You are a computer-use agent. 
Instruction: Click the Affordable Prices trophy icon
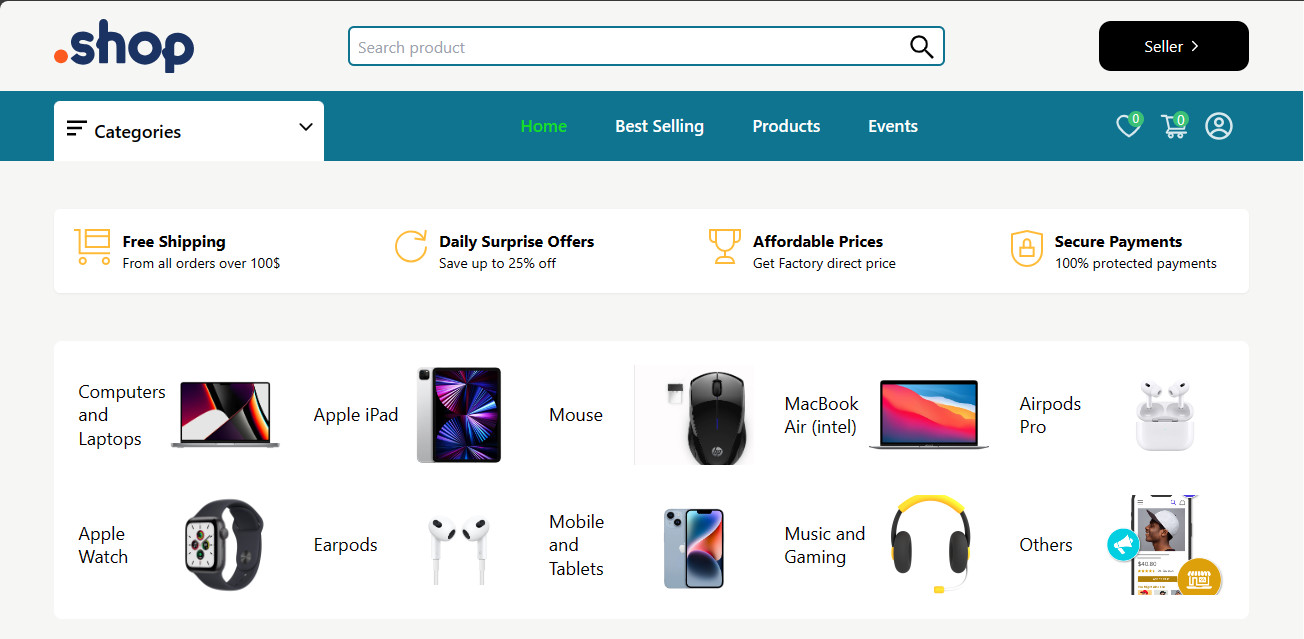724,246
